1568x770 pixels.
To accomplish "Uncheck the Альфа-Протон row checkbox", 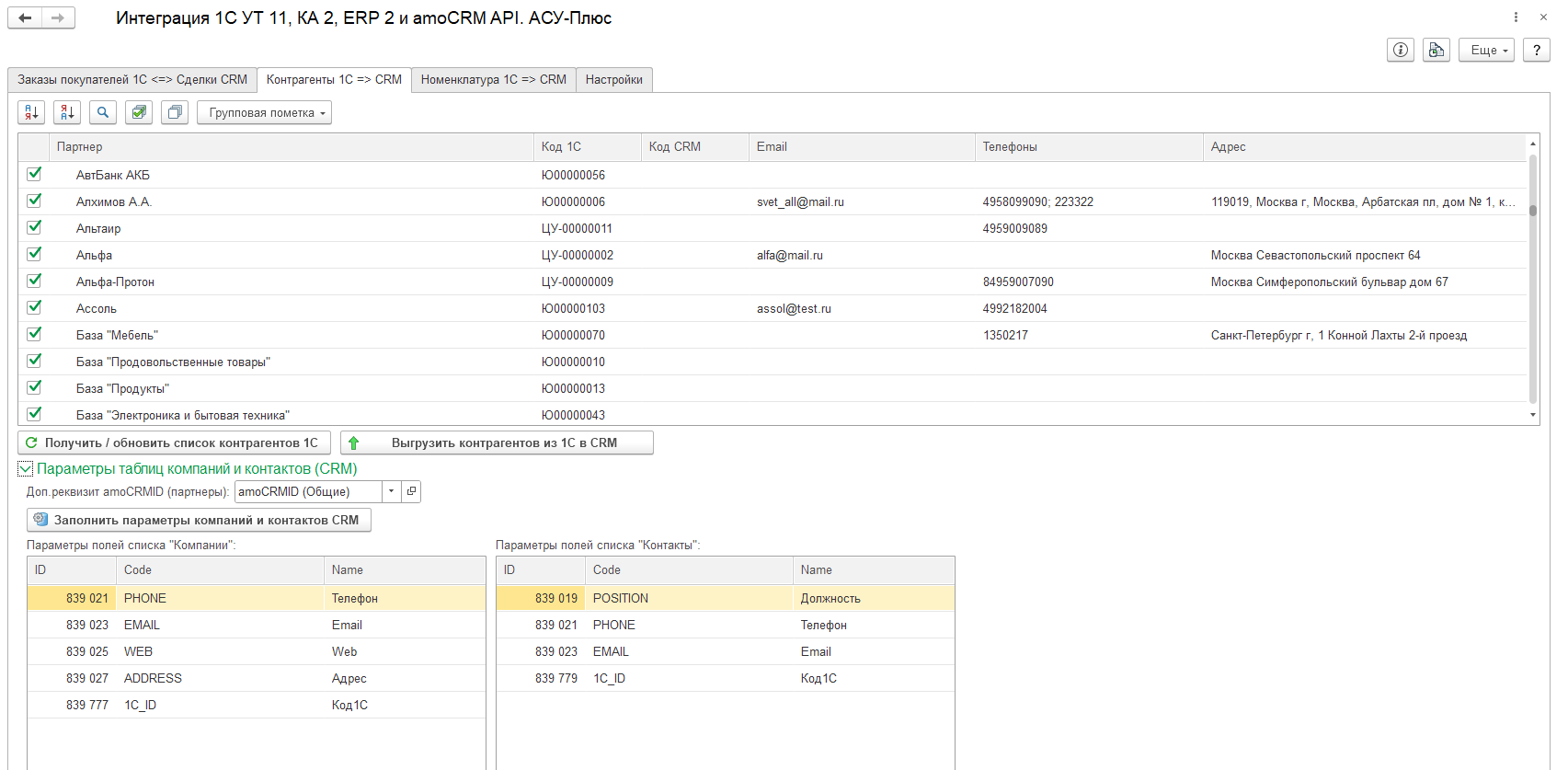I will [x=34, y=281].
